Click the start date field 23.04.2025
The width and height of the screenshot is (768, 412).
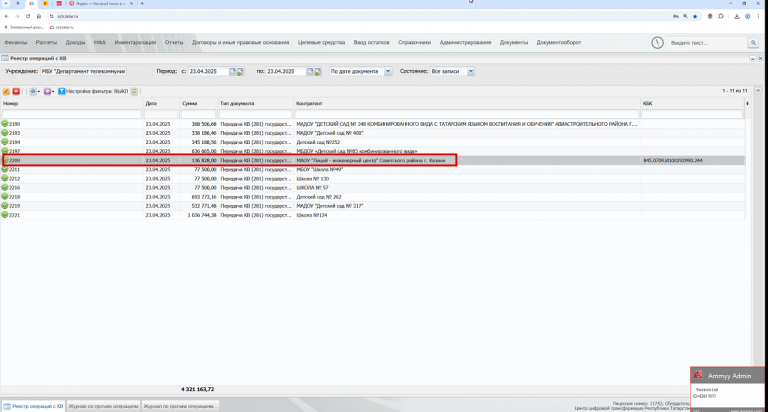pyautogui.click(x=208, y=72)
